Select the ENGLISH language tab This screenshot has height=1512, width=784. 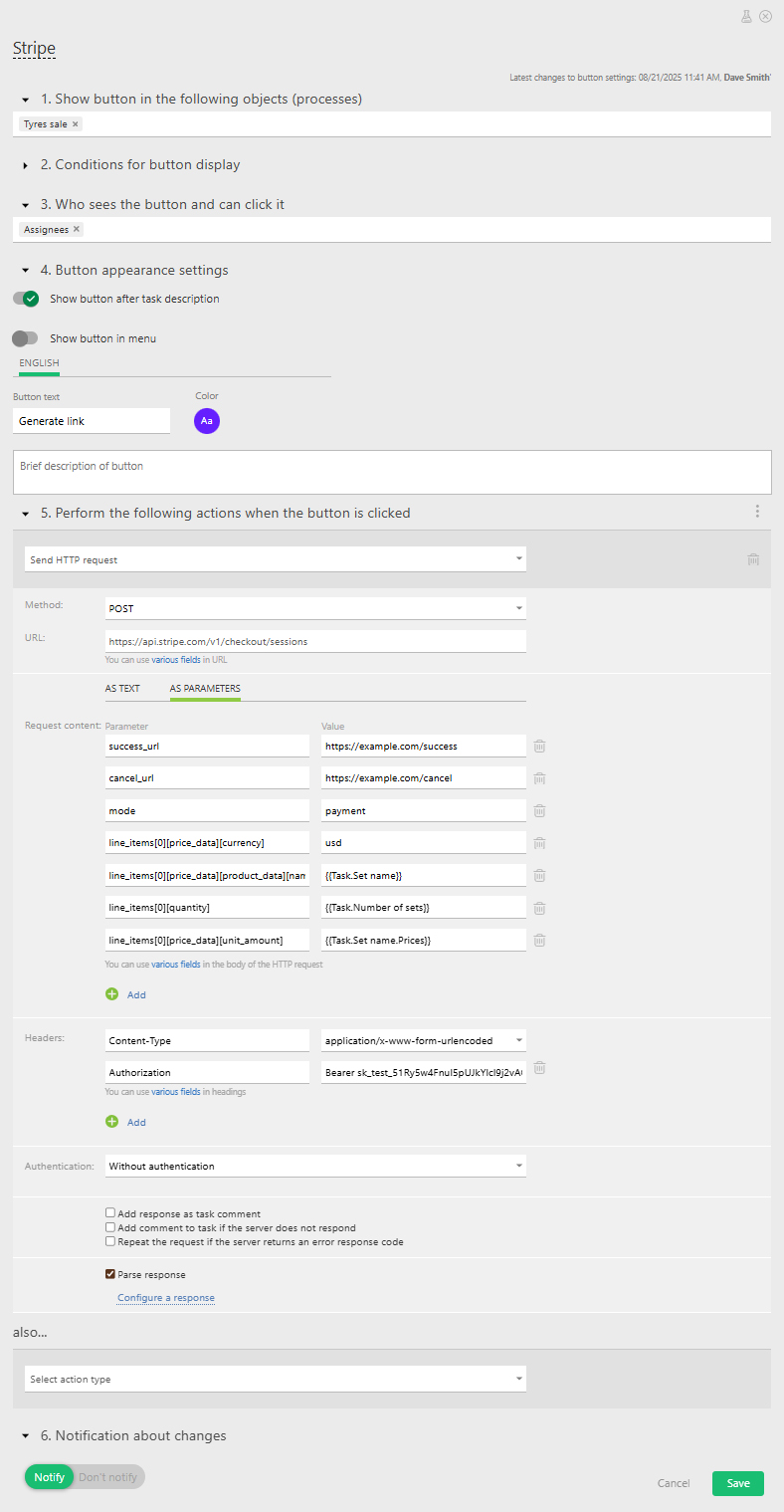click(x=39, y=363)
